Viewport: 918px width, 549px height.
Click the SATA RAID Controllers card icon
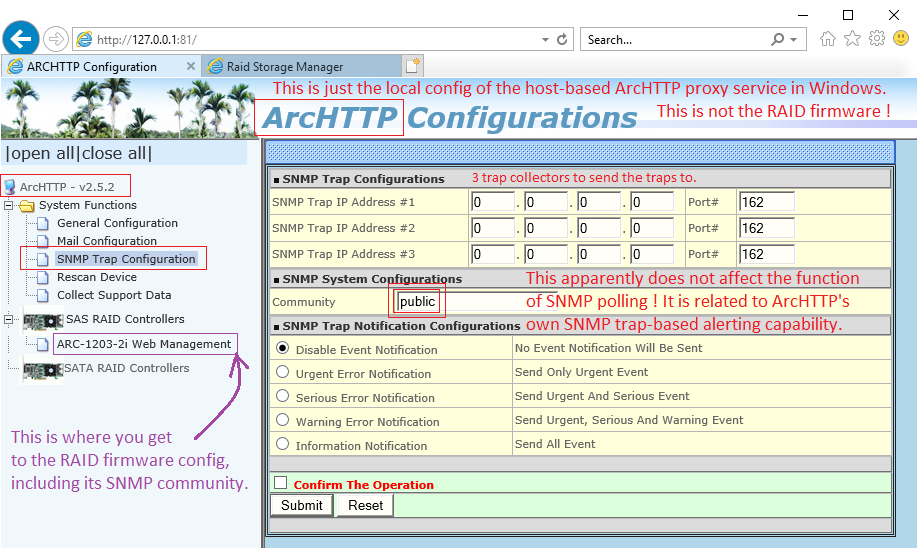click(x=43, y=369)
